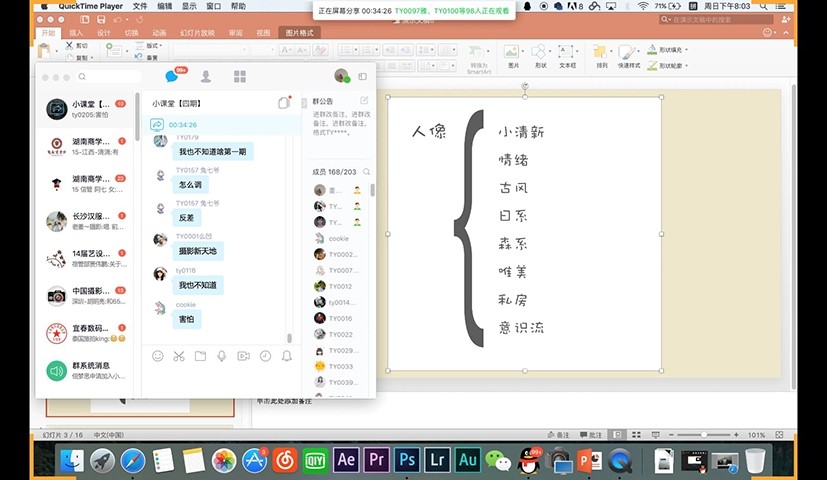Open the 窗口 menu in the menu bar
Screen dimensions: 827x480
[x=214, y=6]
